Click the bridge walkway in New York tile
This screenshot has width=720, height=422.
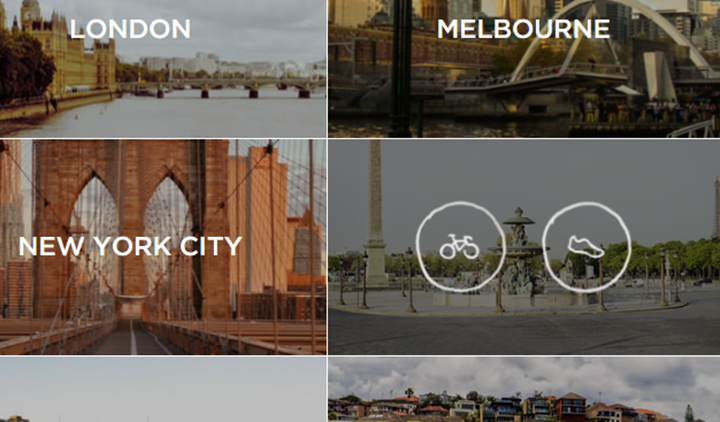tap(133, 338)
